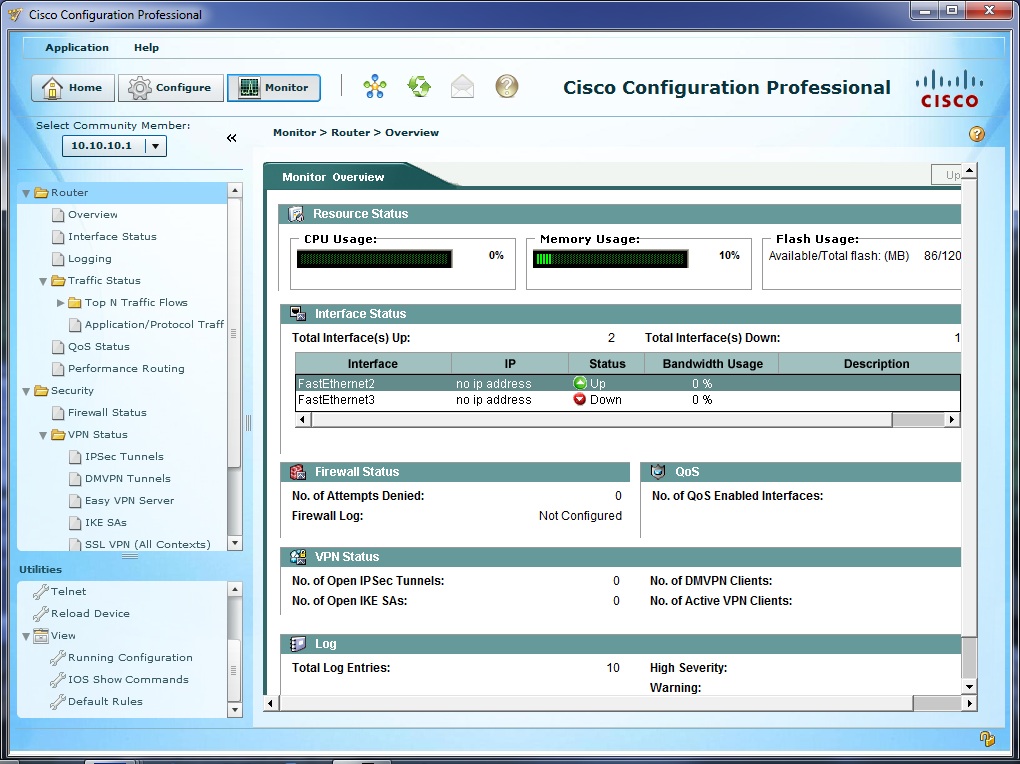Viewport: 1020px width, 764px height.
Task: Click the Interface Status section icon
Action: click(x=298, y=314)
